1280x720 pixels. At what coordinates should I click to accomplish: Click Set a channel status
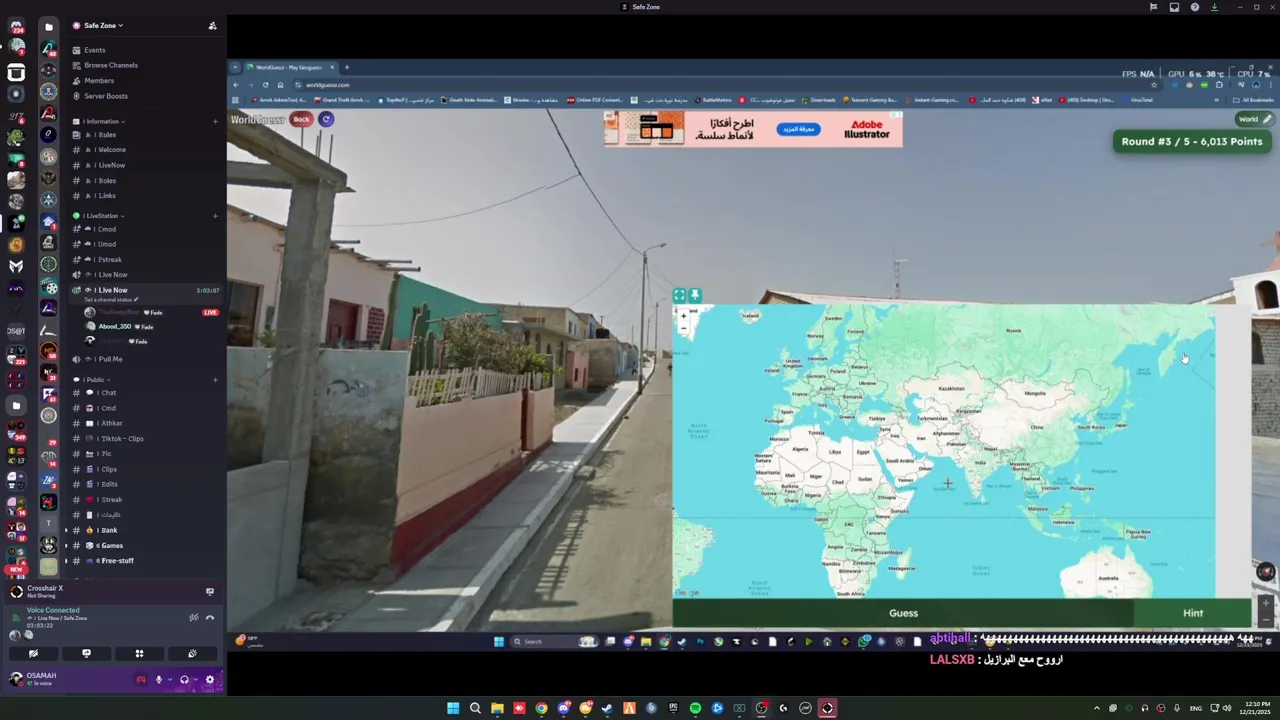[111, 300]
